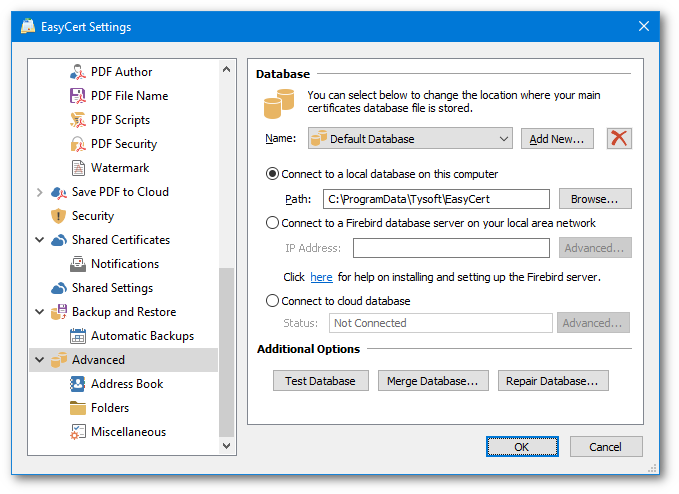The image size is (679, 494).
Task: Open the Firebird help 'here' link
Action: click(x=321, y=277)
